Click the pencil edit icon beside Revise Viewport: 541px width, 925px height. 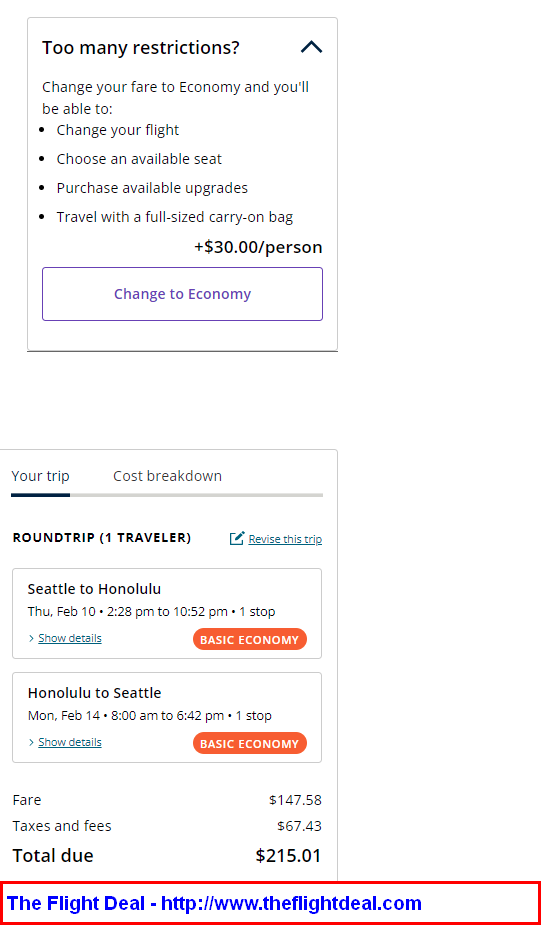[237, 538]
